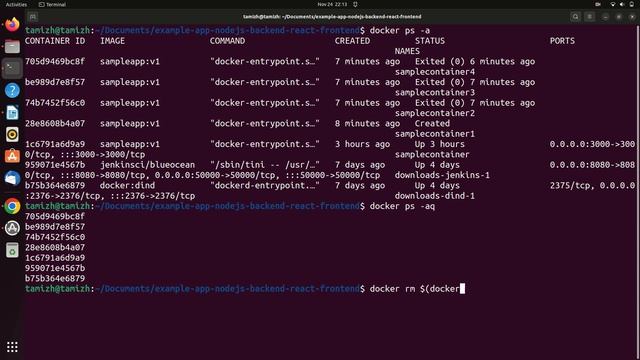Open the Files manager dock icon
This screenshot has width=640, height=360.
[x=12, y=47]
